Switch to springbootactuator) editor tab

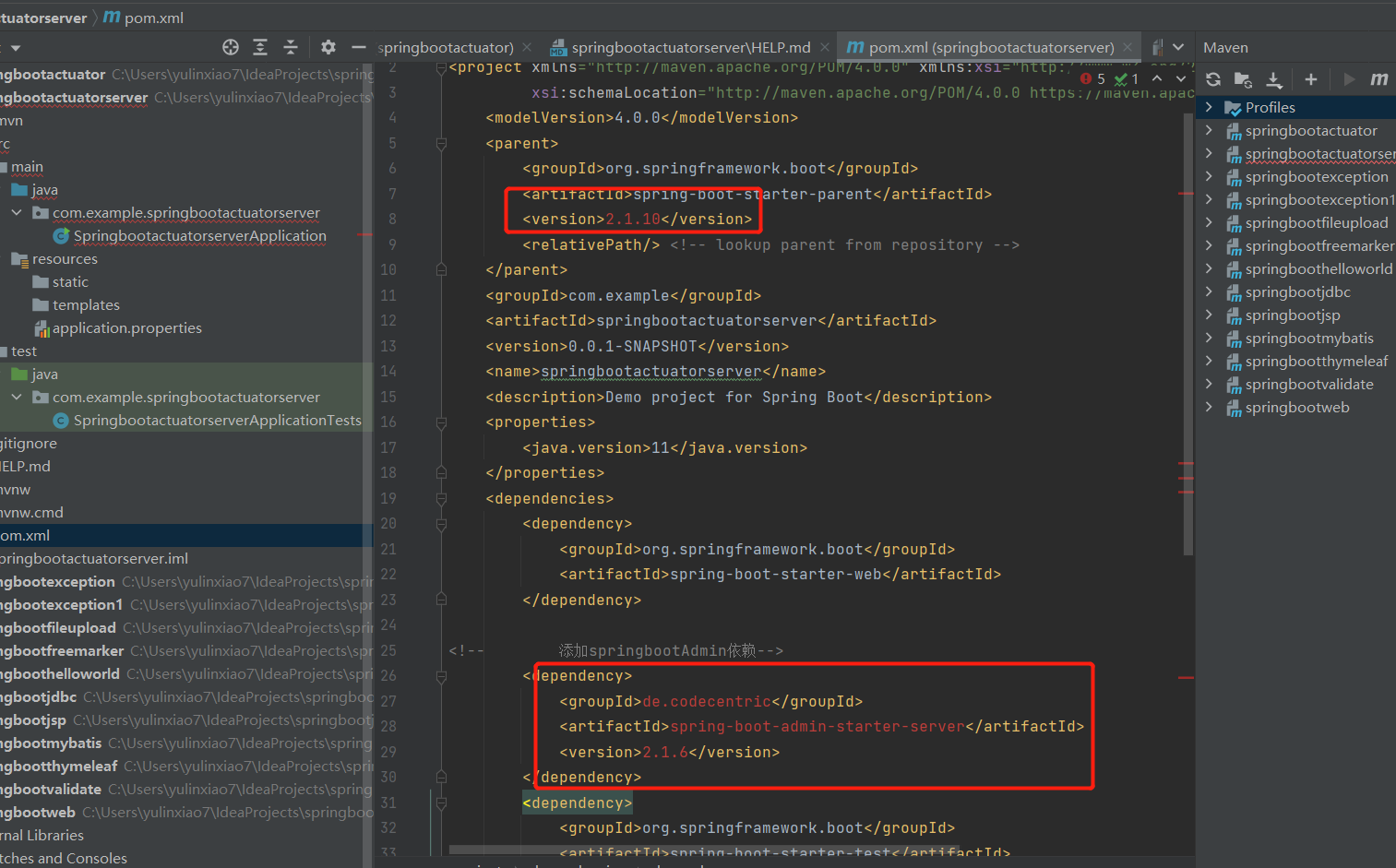pyautogui.click(x=446, y=47)
